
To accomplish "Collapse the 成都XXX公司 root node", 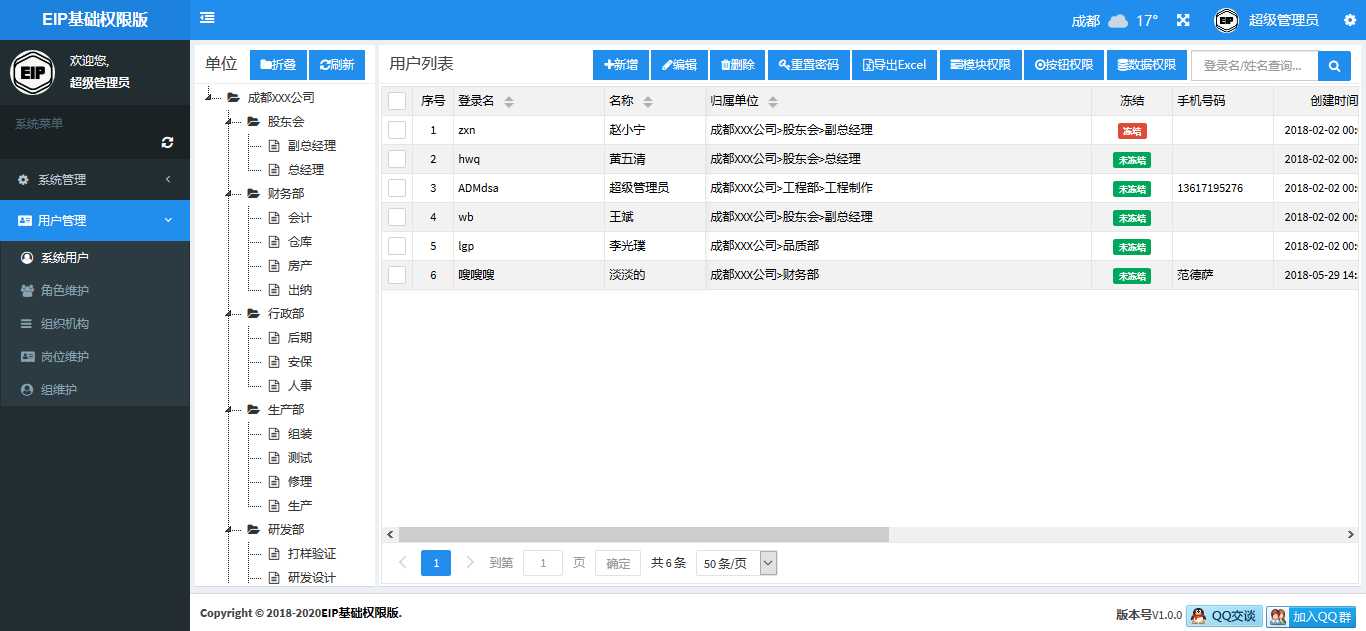I will [x=208, y=98].
